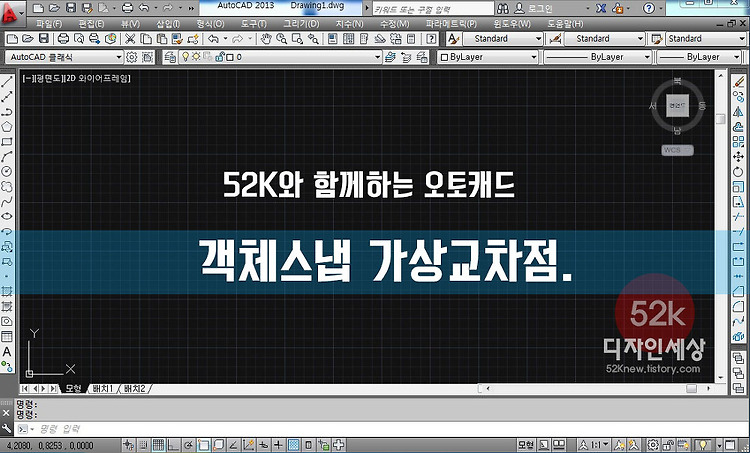Select the Table tool
Viewport: 750px width, 453px height.
[x=7, y=336]
